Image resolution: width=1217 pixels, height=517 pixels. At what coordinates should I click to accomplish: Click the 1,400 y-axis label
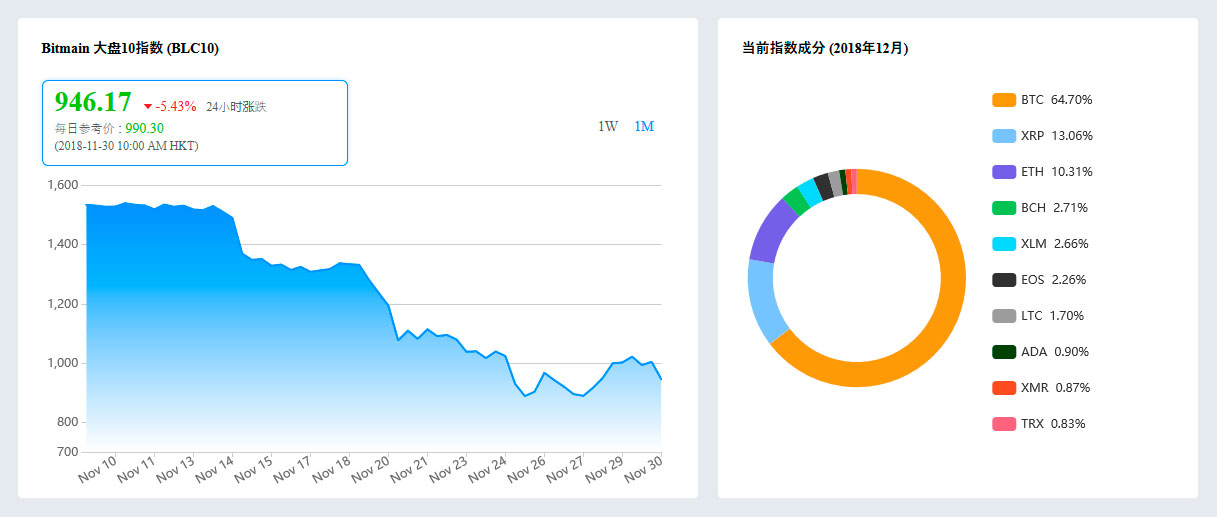pos(63,244)
